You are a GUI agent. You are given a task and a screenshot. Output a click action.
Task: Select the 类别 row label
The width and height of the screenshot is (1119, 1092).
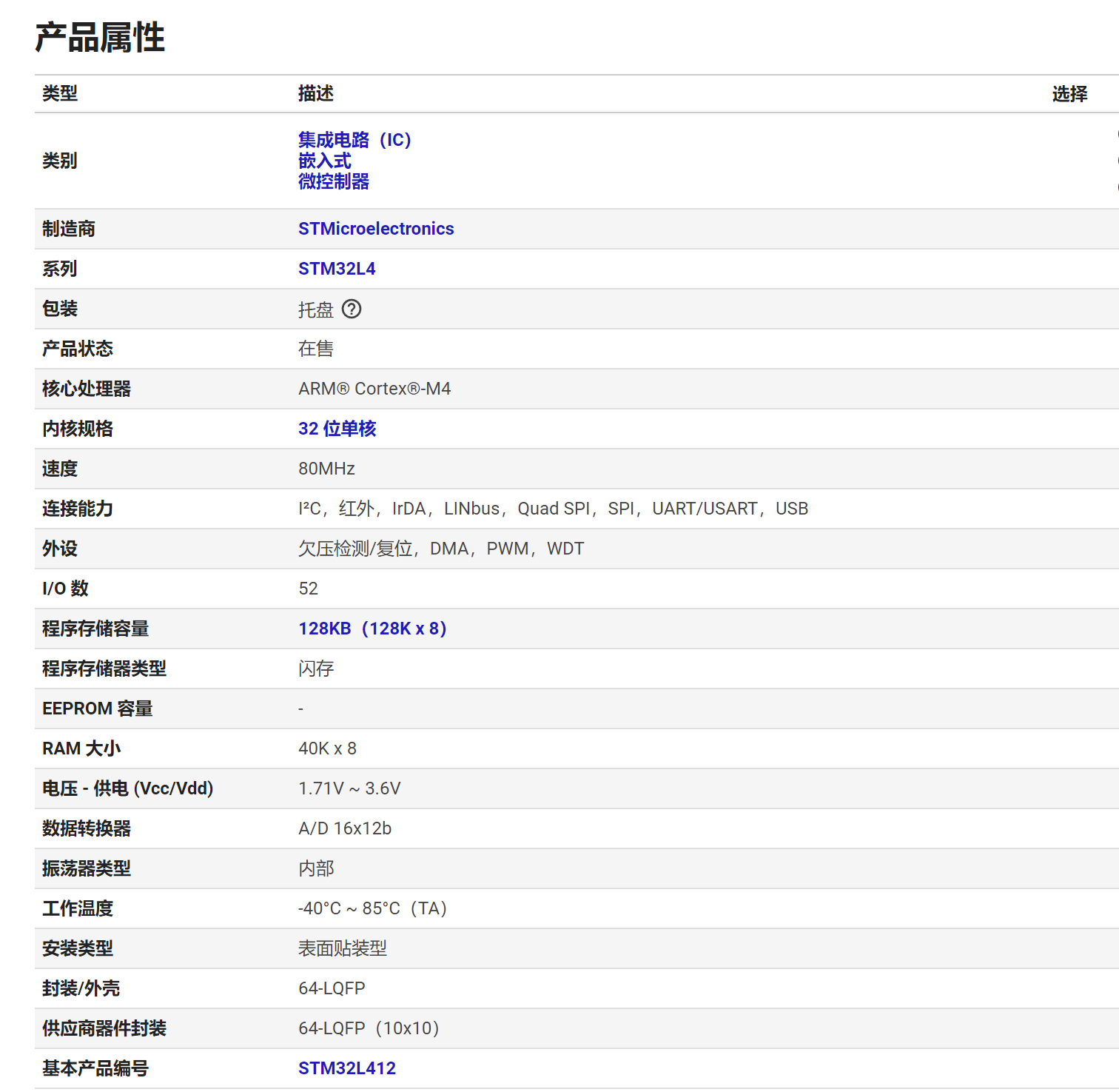tap(60, 161)
